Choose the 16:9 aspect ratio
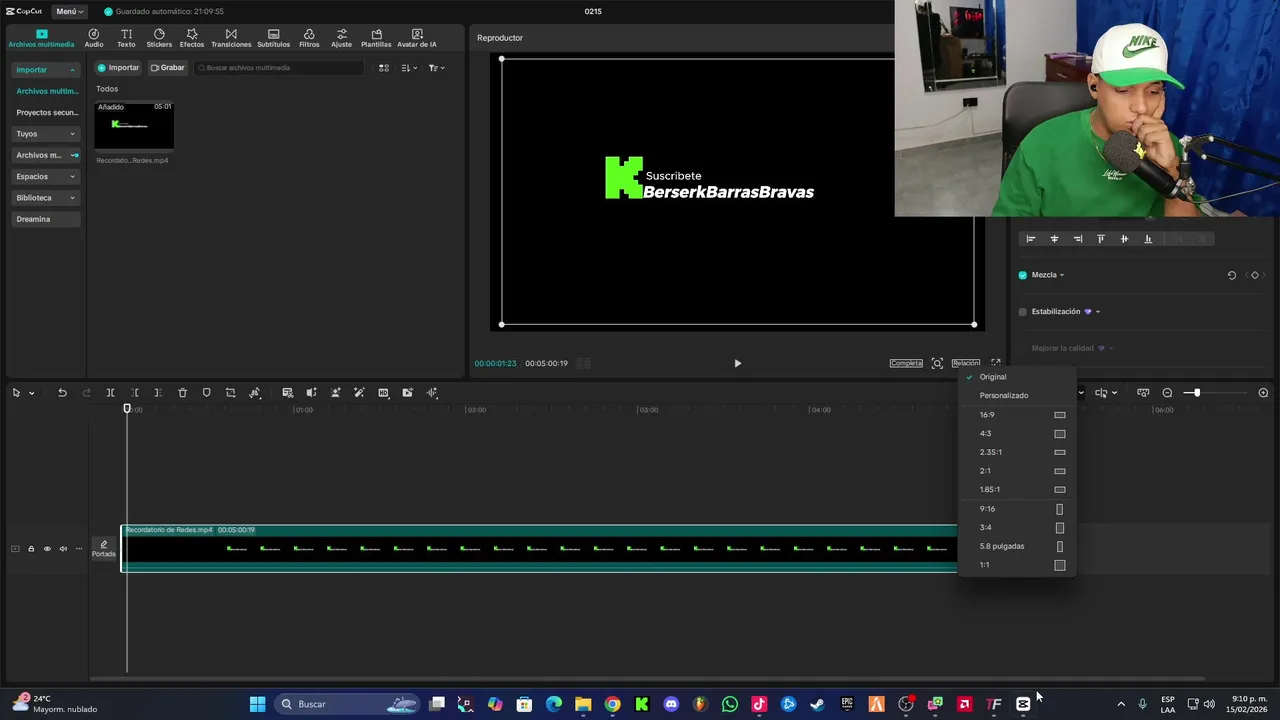The image size is (1280, 720). coord(1017,414)
